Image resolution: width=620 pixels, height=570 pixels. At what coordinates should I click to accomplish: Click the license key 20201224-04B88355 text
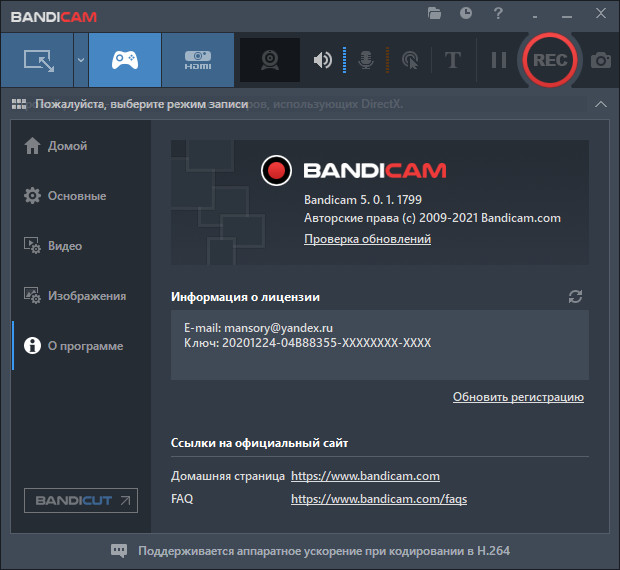click(308, 343)
